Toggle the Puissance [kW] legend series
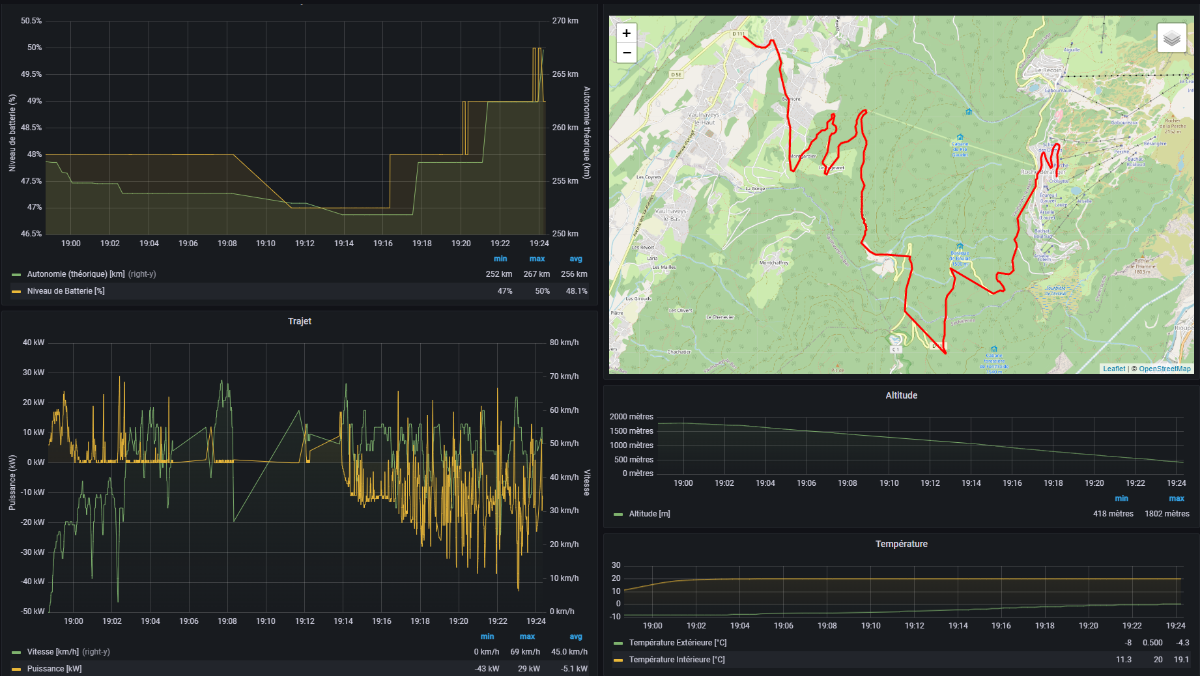 click(x=53, y=668)
